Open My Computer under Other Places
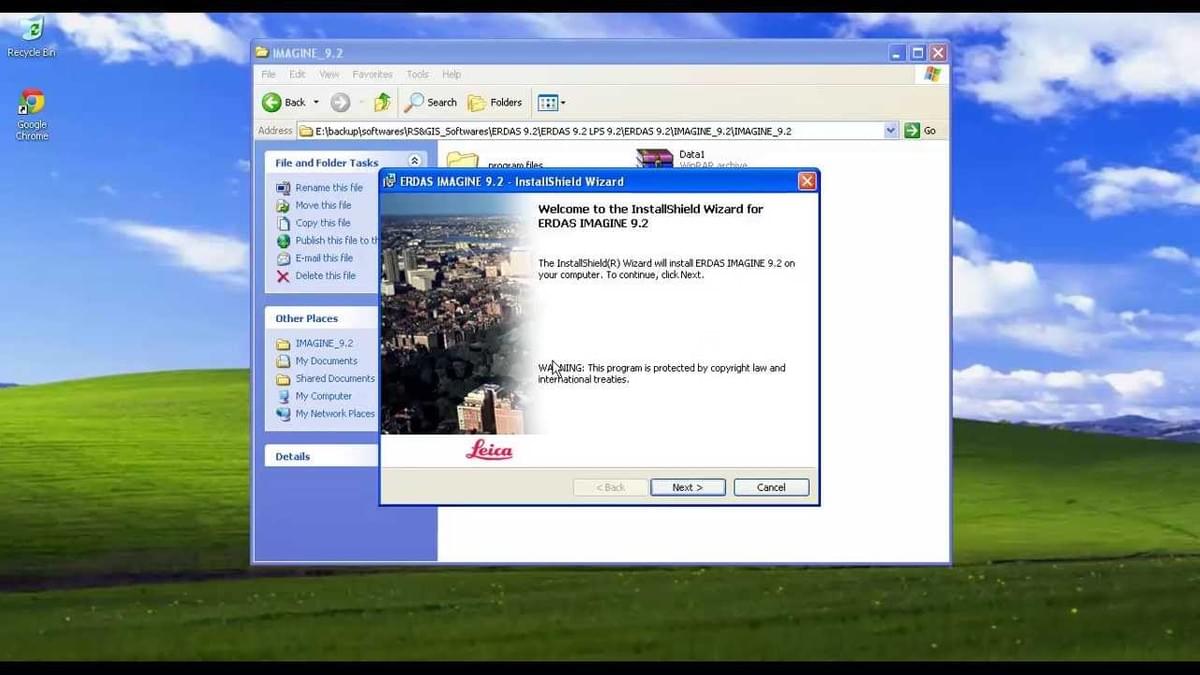Screen dimensions: 1200x675 323,396
